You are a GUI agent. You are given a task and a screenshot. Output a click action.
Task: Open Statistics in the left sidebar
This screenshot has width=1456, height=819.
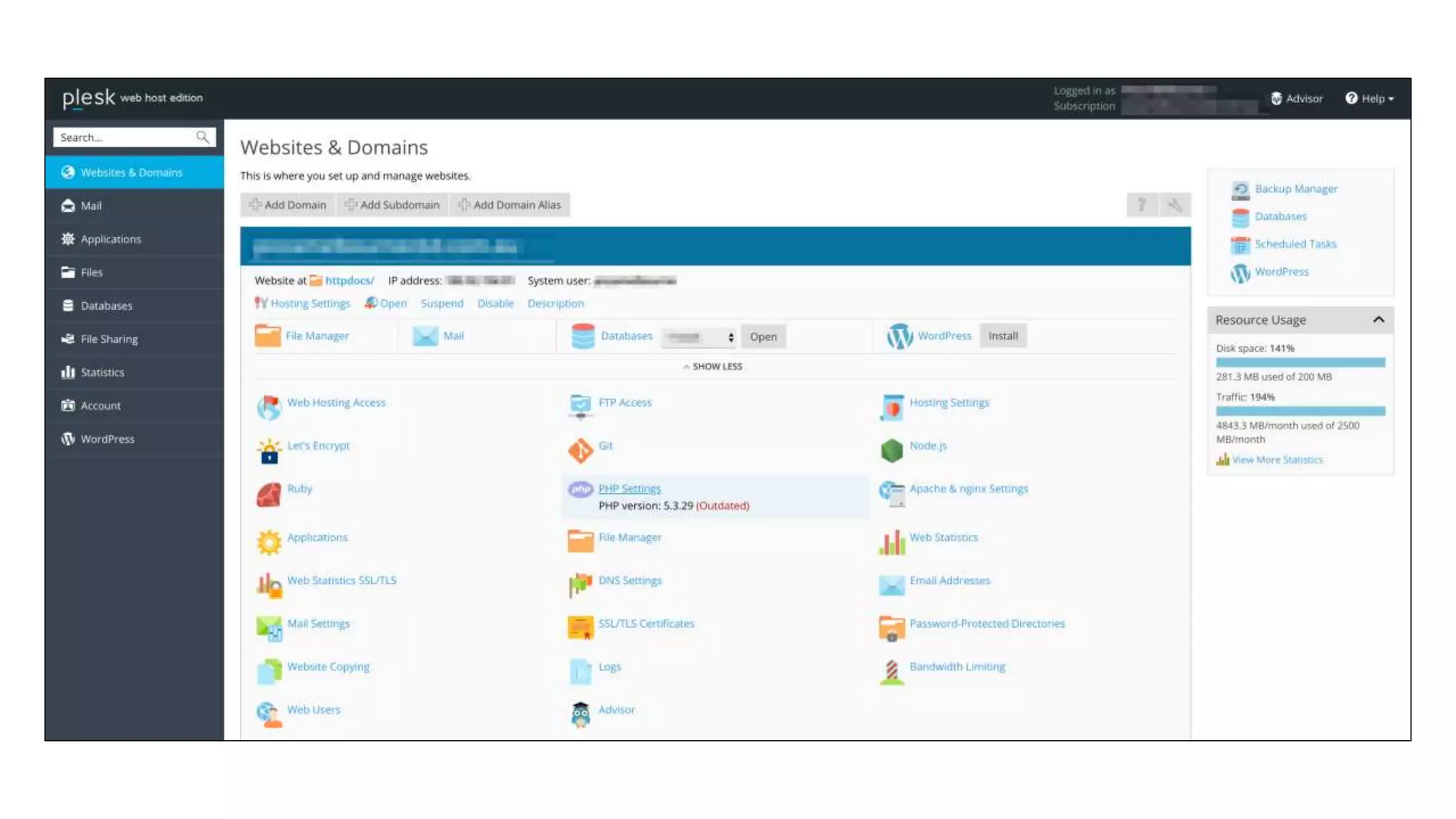[x=102, y=373]
